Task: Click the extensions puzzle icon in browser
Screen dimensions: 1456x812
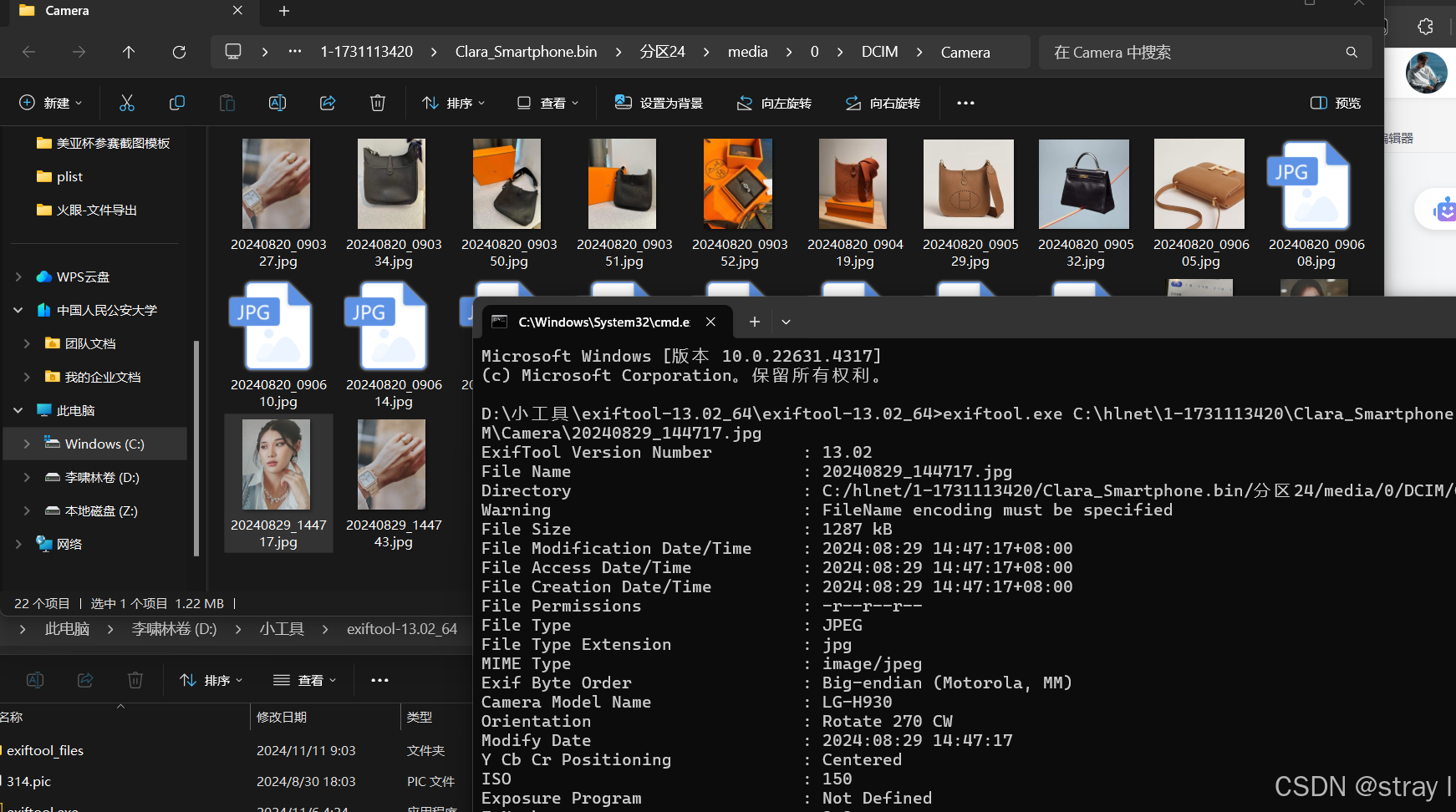Action: [x=1426, y=27]
